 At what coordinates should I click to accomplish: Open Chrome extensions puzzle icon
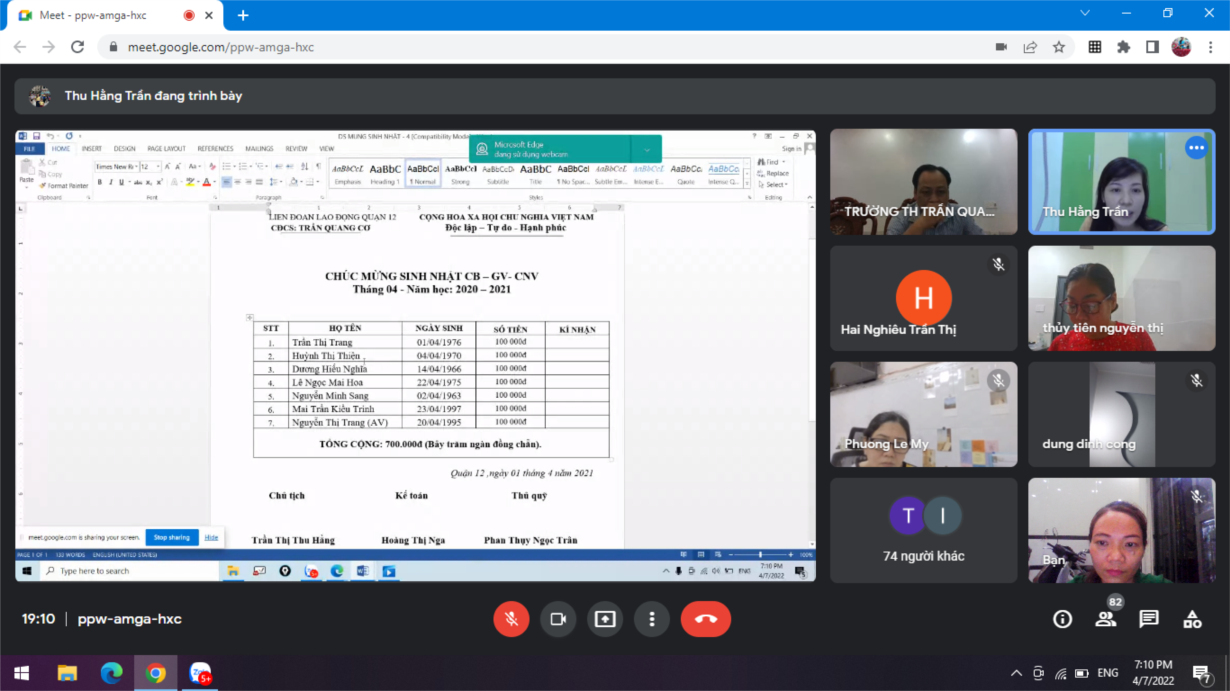[1124, 47]
